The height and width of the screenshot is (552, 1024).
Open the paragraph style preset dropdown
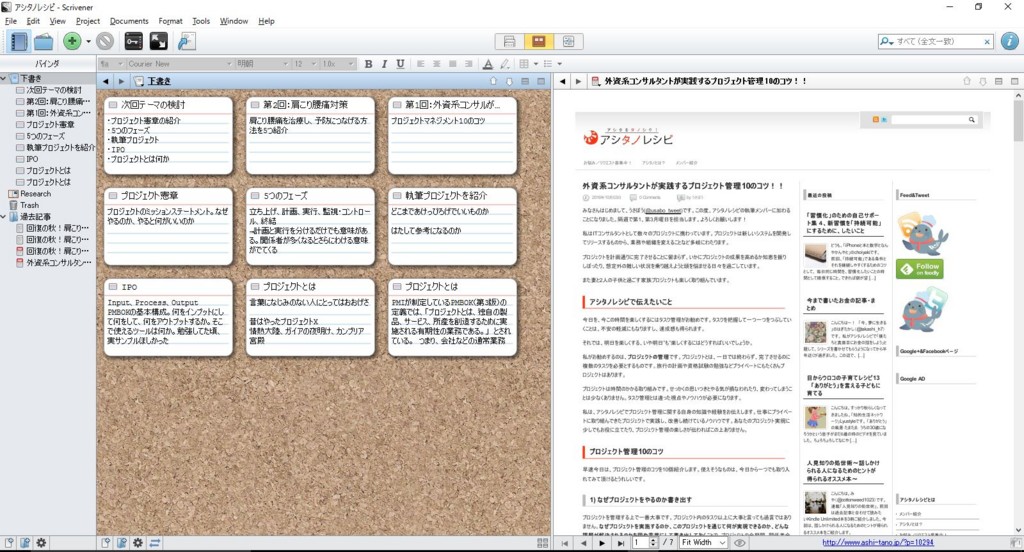click(110, 63)
